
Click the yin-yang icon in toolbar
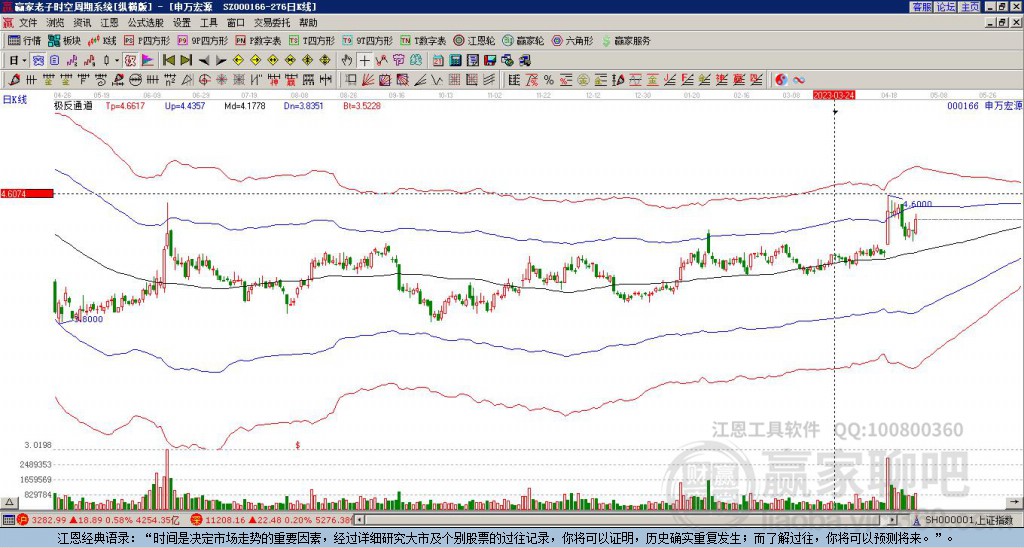(781, 80)
